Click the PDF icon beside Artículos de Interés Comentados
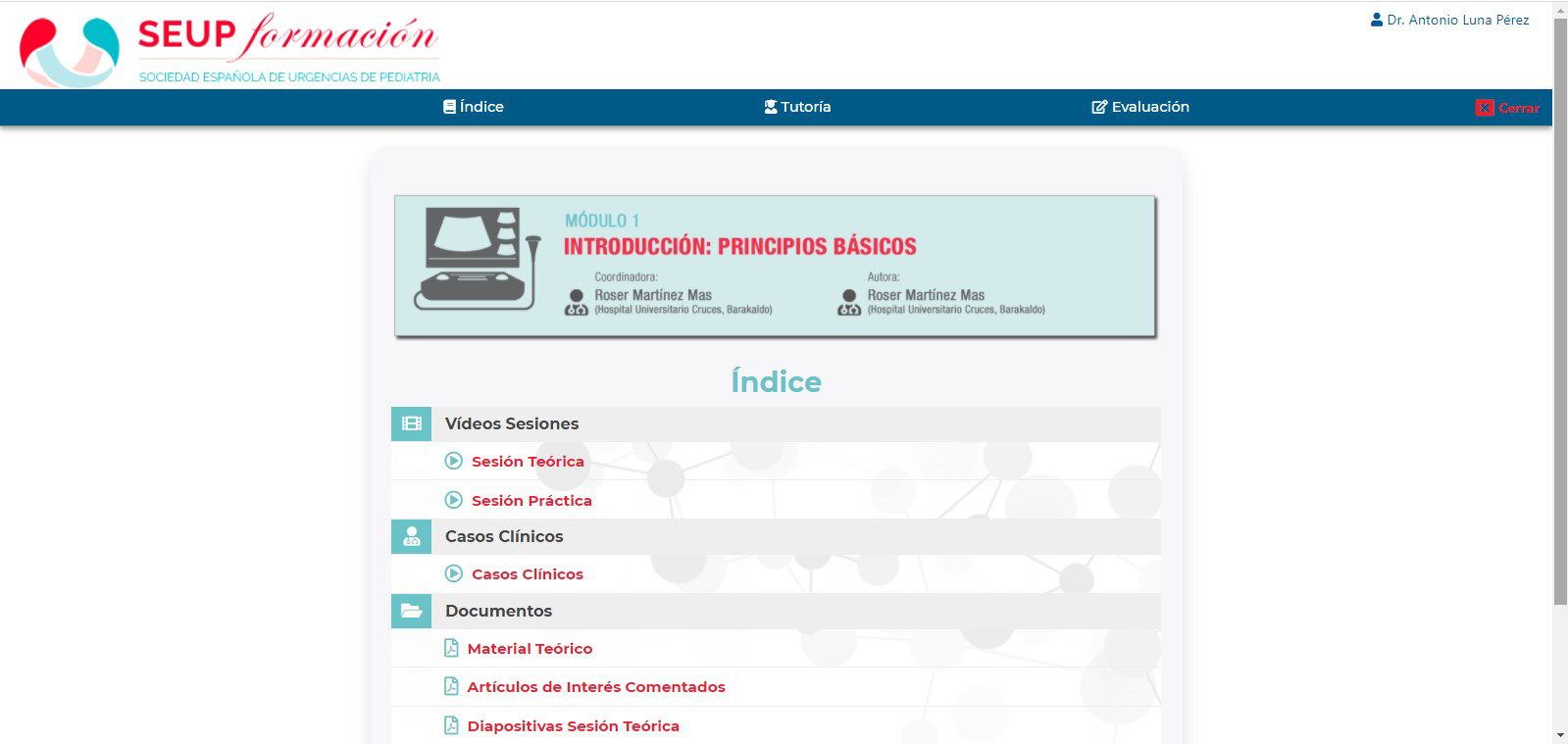1568x744 pixels. (451, 686)
